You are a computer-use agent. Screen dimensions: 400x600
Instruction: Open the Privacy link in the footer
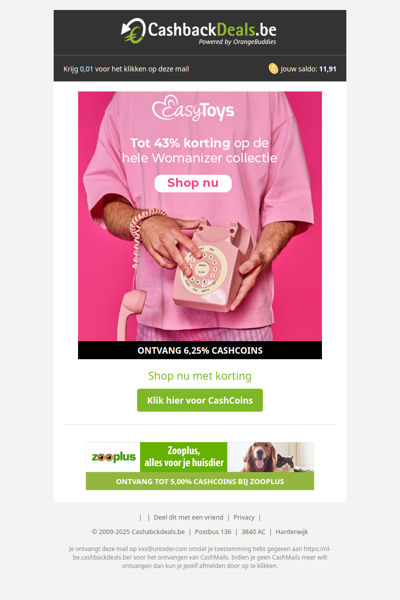click(x=244, y=517)
